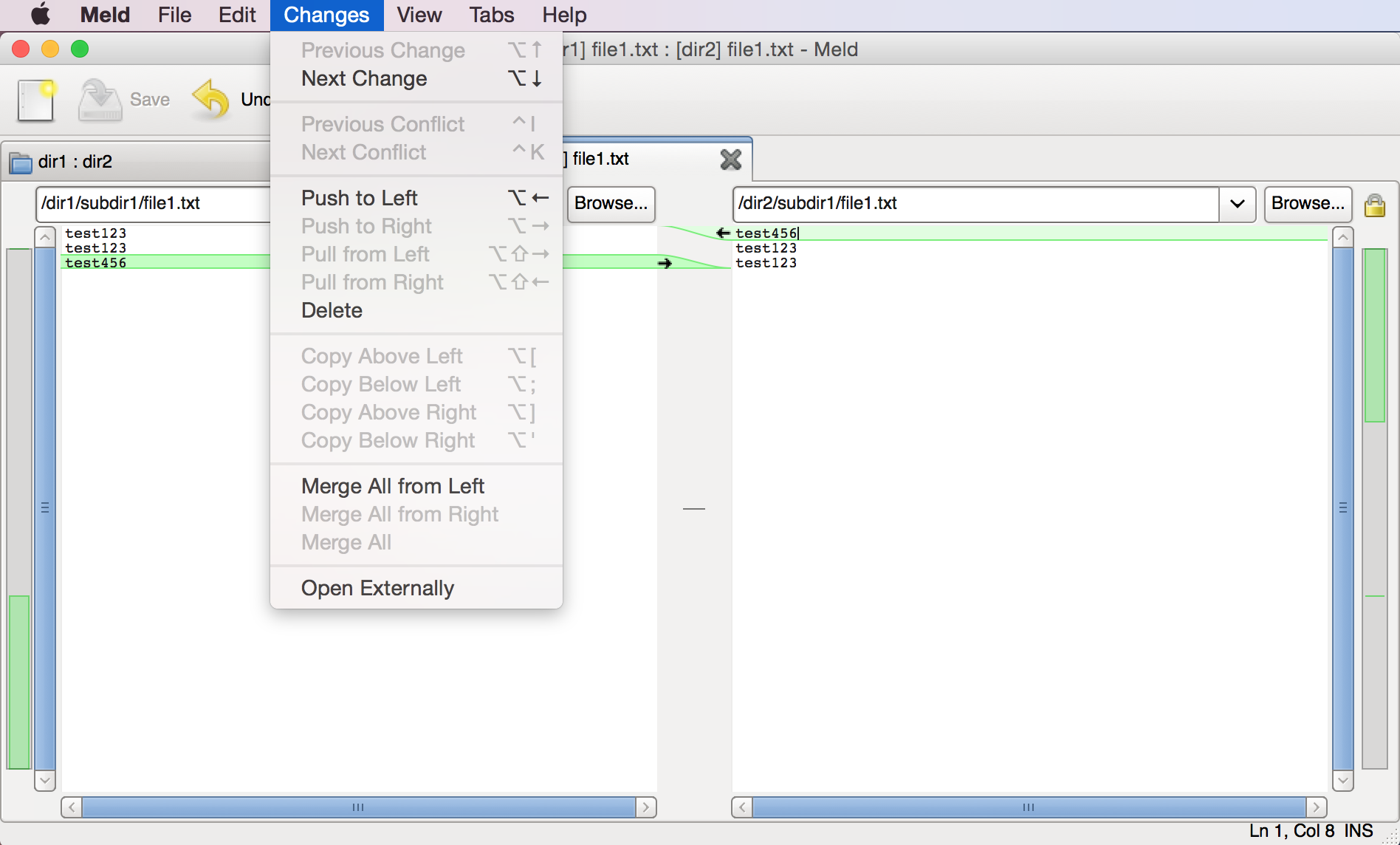The height and width of the screenshot is (845, 1400).
Task: Click left pane scroll-up arrow
Action: point(45,237)
